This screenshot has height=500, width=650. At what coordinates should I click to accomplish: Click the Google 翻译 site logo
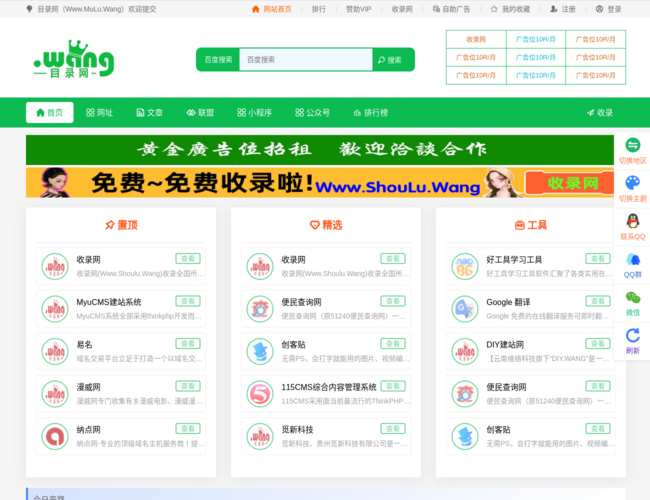tap(465, 309)
